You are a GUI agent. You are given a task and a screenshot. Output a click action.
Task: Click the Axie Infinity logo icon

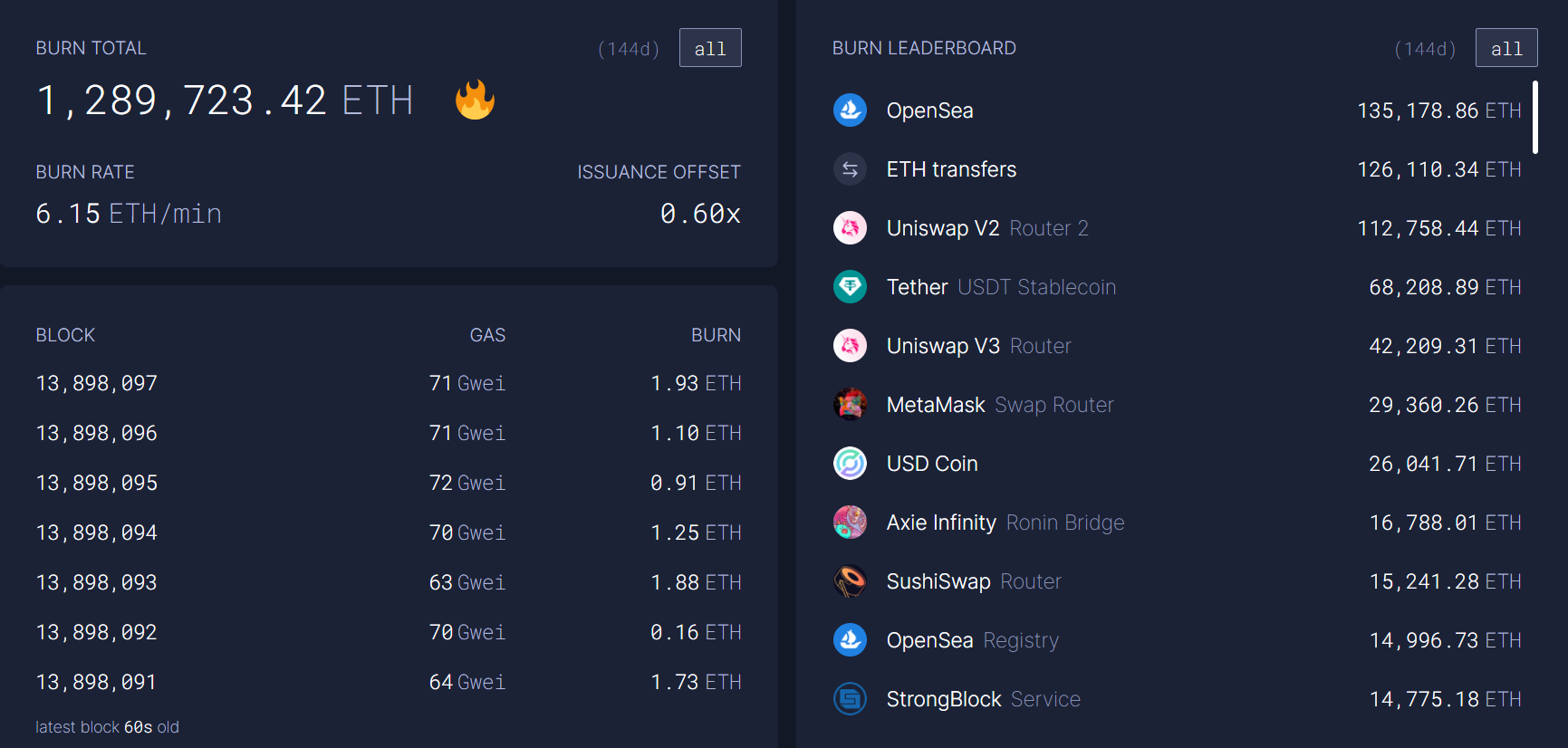point(850,523)
